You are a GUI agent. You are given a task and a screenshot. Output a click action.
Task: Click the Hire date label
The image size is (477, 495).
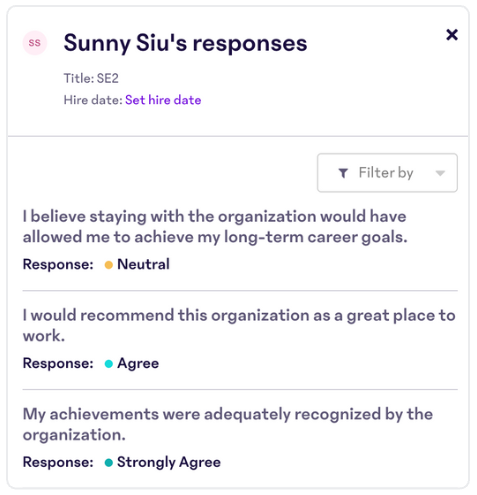[93, 100]
